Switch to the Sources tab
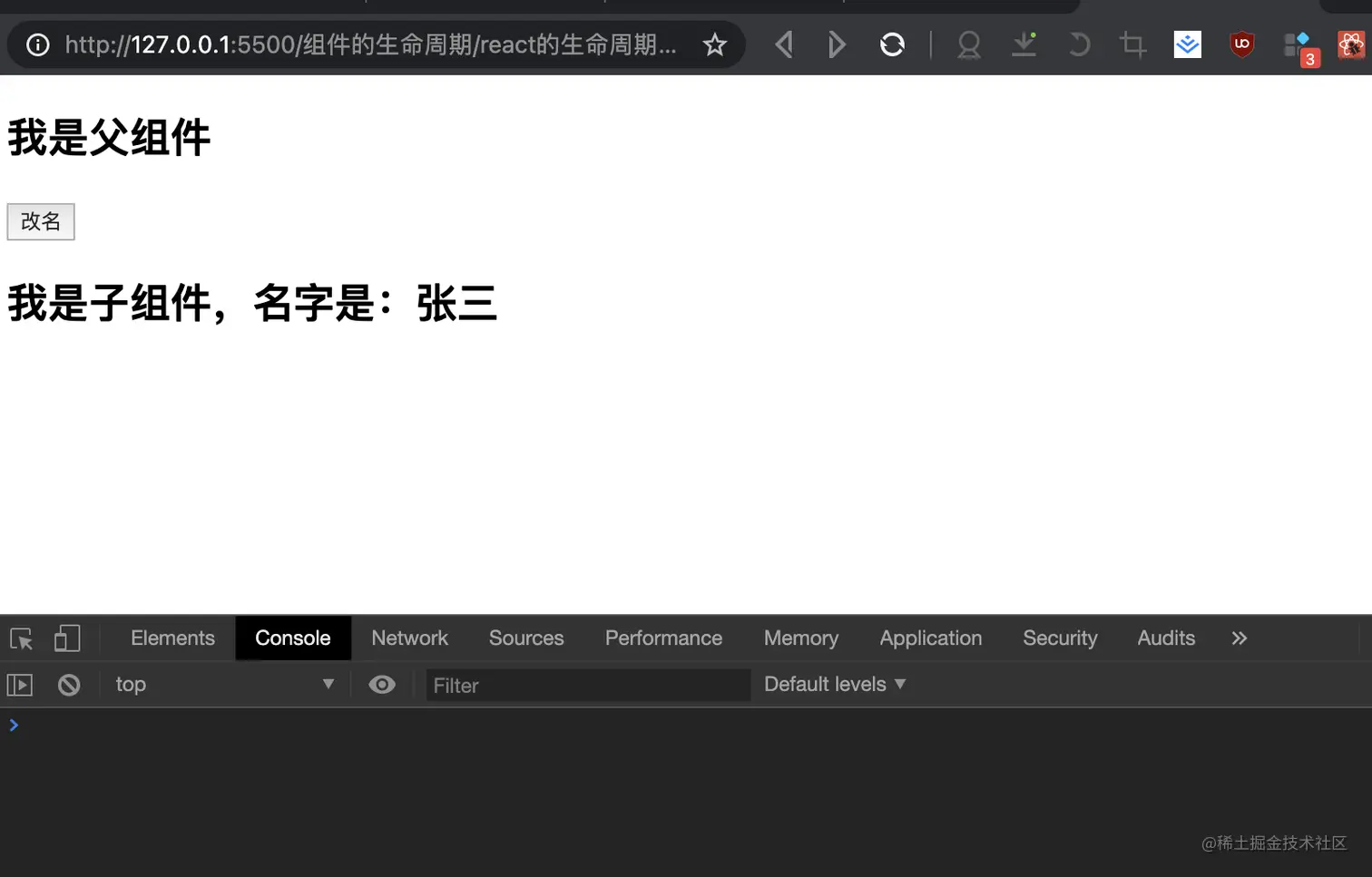This screenshot has height=877, width=1372. pyautogui.click(x=526, y=638)
